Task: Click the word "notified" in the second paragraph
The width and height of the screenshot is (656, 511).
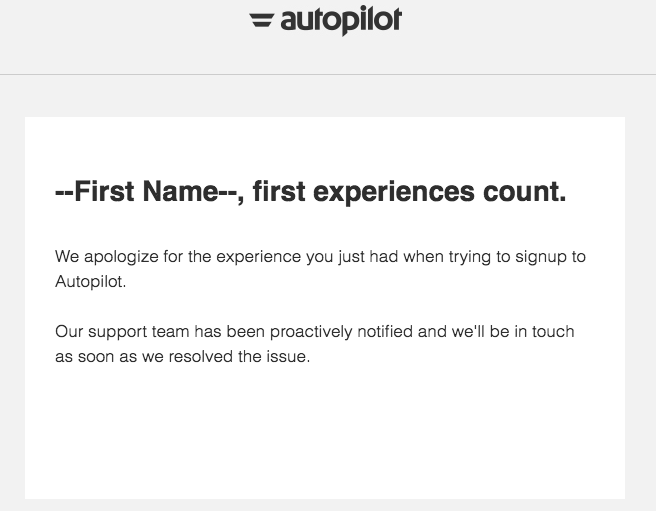Action: (x=385, y=332)
